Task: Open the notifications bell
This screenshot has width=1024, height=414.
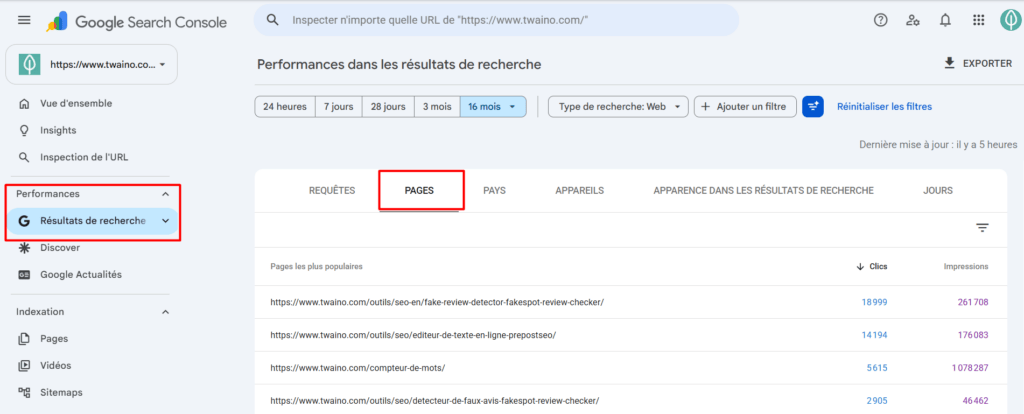Action: tap(945, 20)
